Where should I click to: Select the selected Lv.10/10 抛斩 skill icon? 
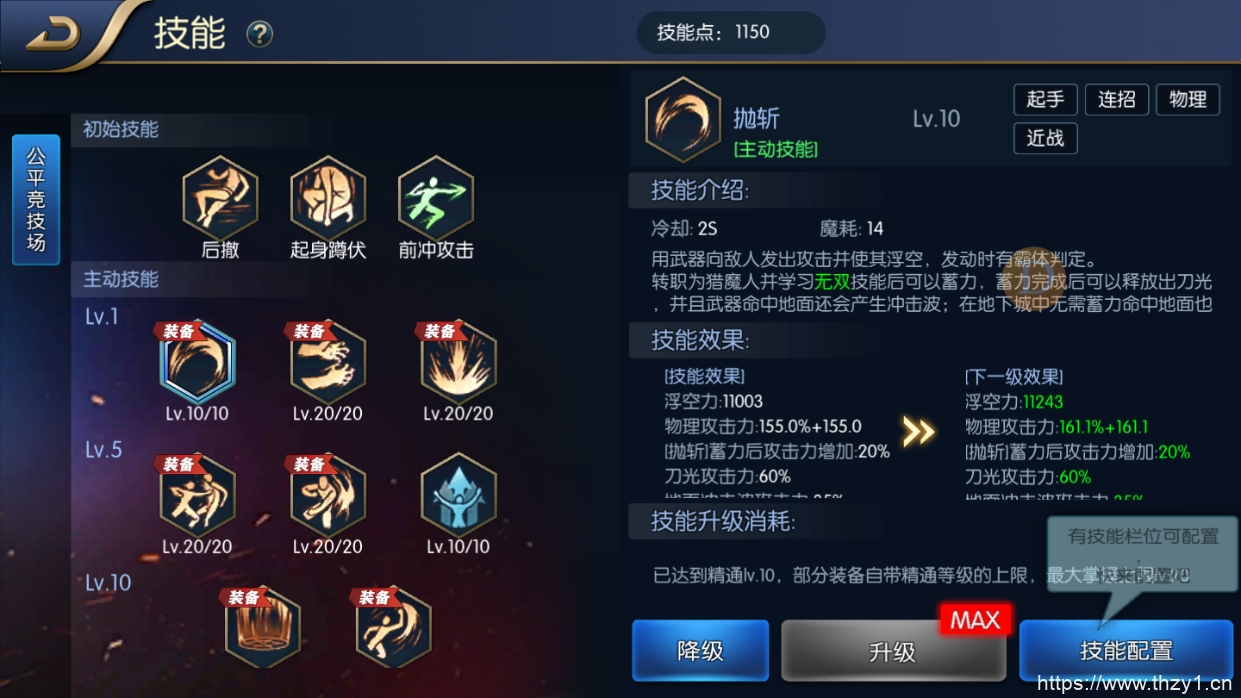[x=197, y=361]
